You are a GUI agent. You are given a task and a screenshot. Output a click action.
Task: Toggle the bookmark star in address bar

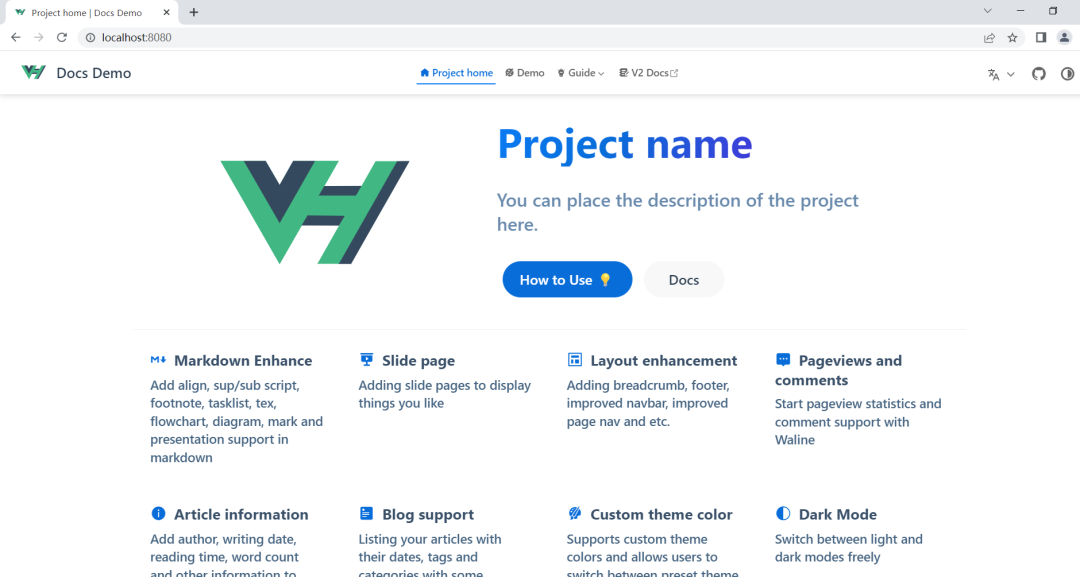pyautogui.click(x=1012, y=37)
